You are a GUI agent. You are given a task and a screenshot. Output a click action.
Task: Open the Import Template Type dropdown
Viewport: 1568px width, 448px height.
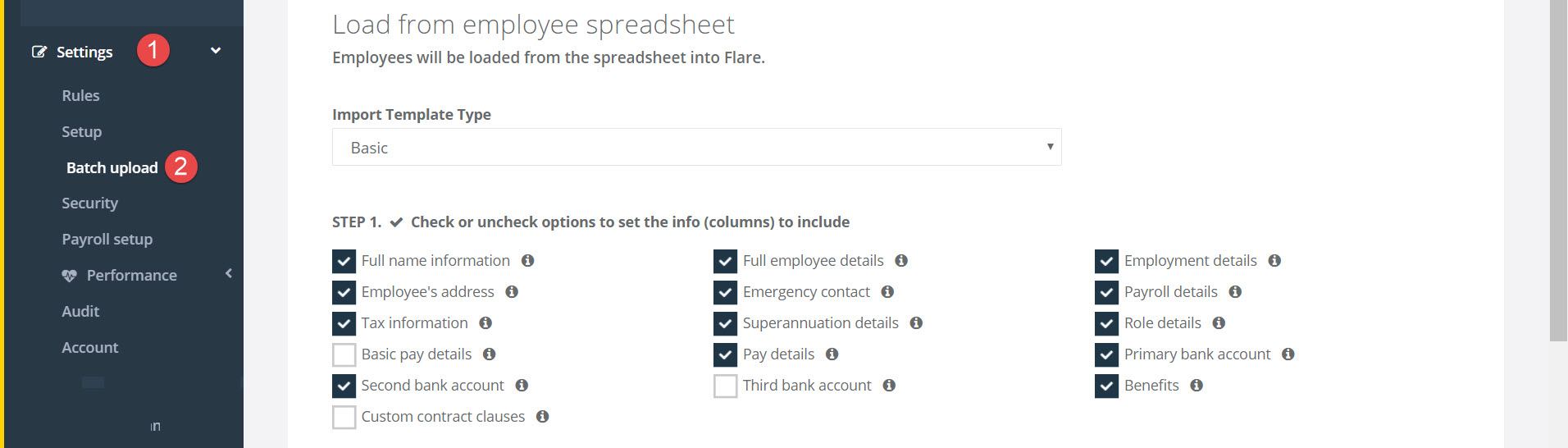pos(696,147)
